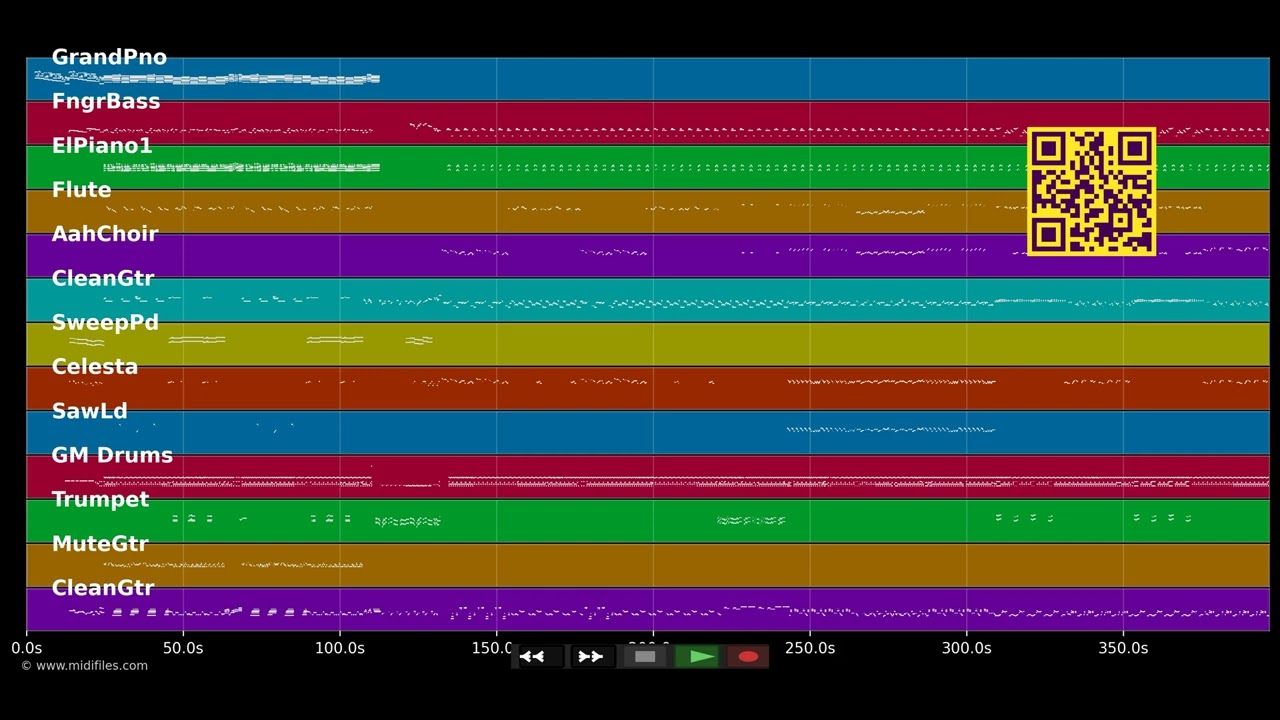
Task: Stop playback with the gray square button
Action: (x=645, y=657)
